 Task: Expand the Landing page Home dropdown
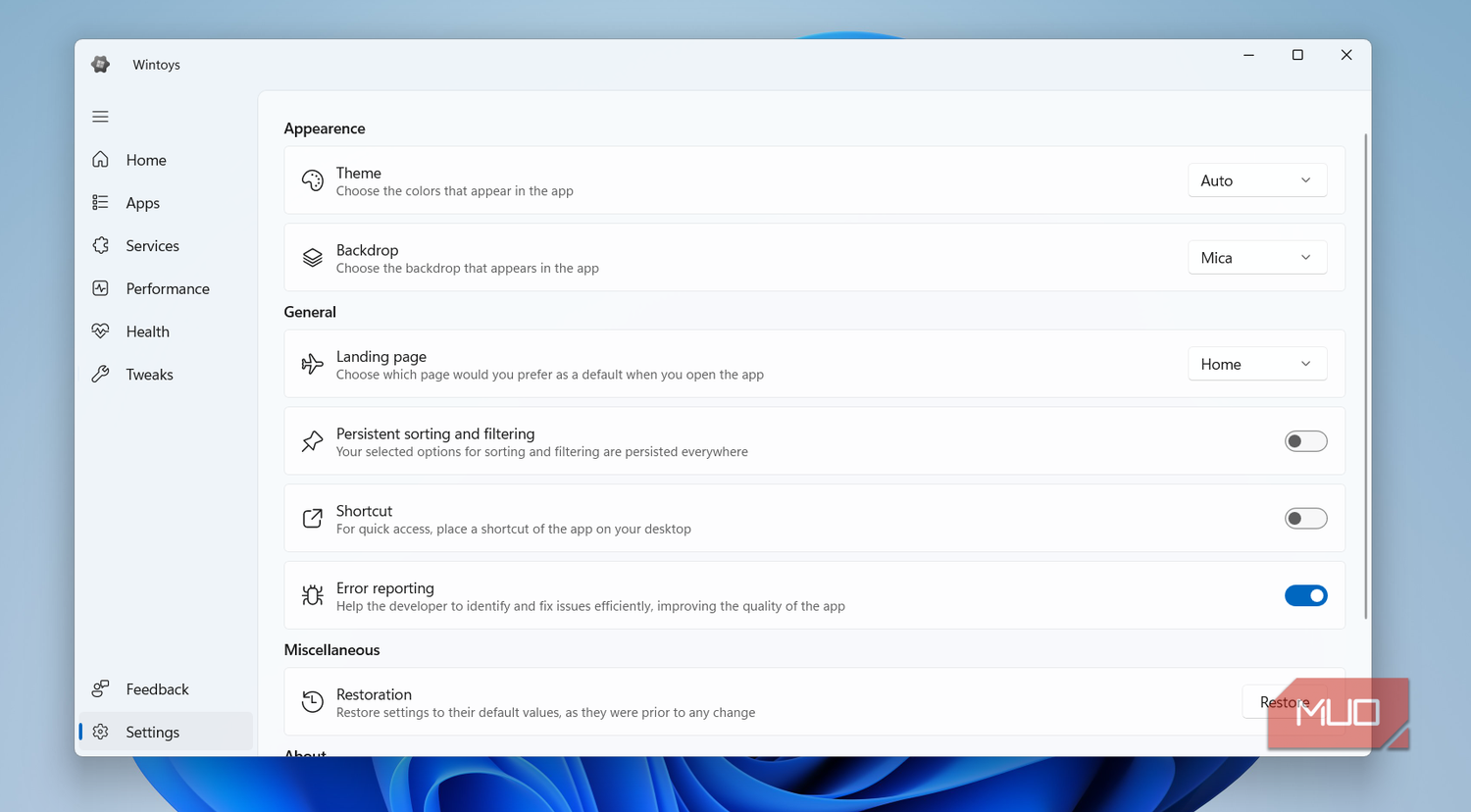pyautogui.click(x=1257, y=364)
